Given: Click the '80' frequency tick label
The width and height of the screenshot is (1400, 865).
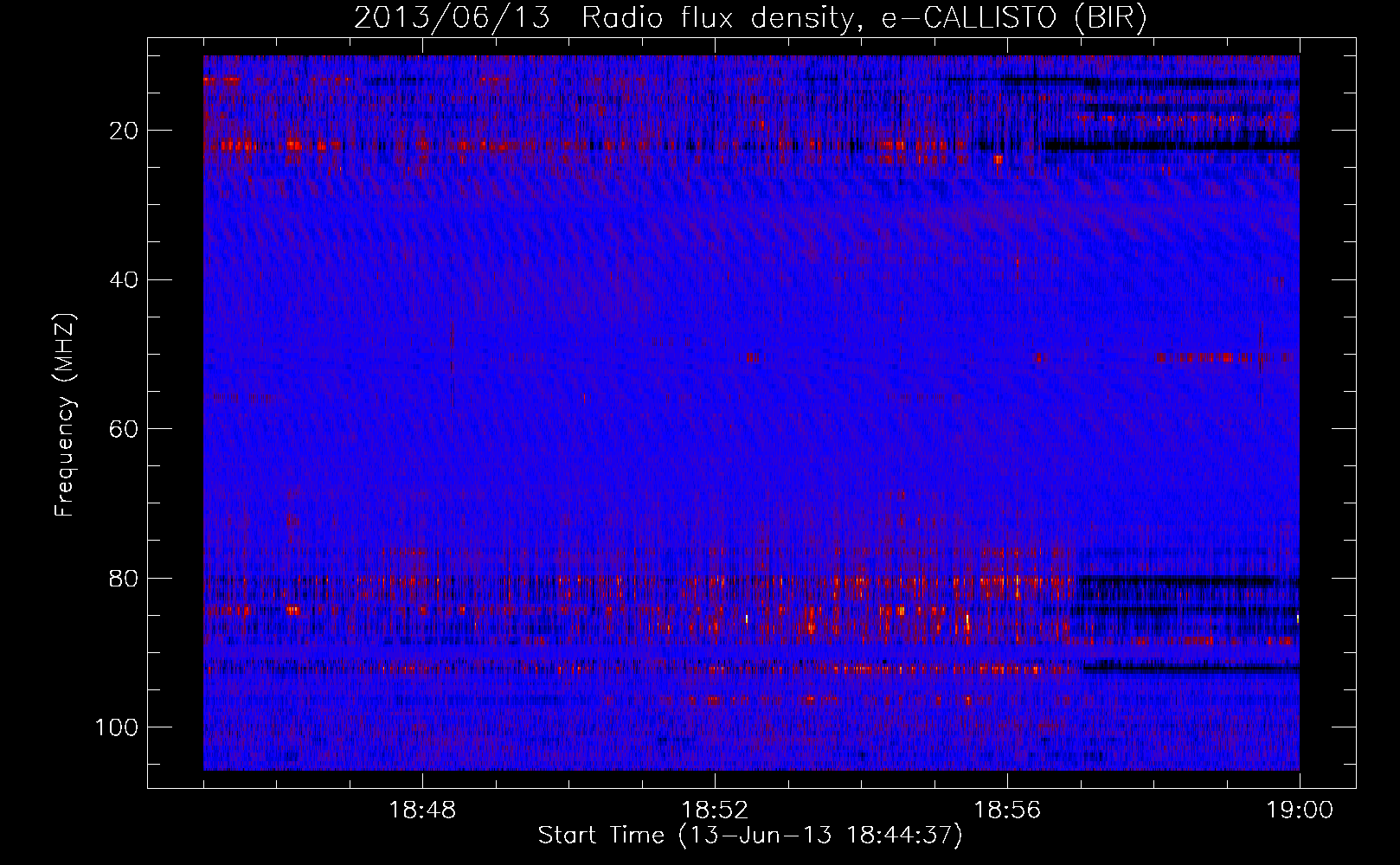Looking at the screenshot, I should coord(125,578).
